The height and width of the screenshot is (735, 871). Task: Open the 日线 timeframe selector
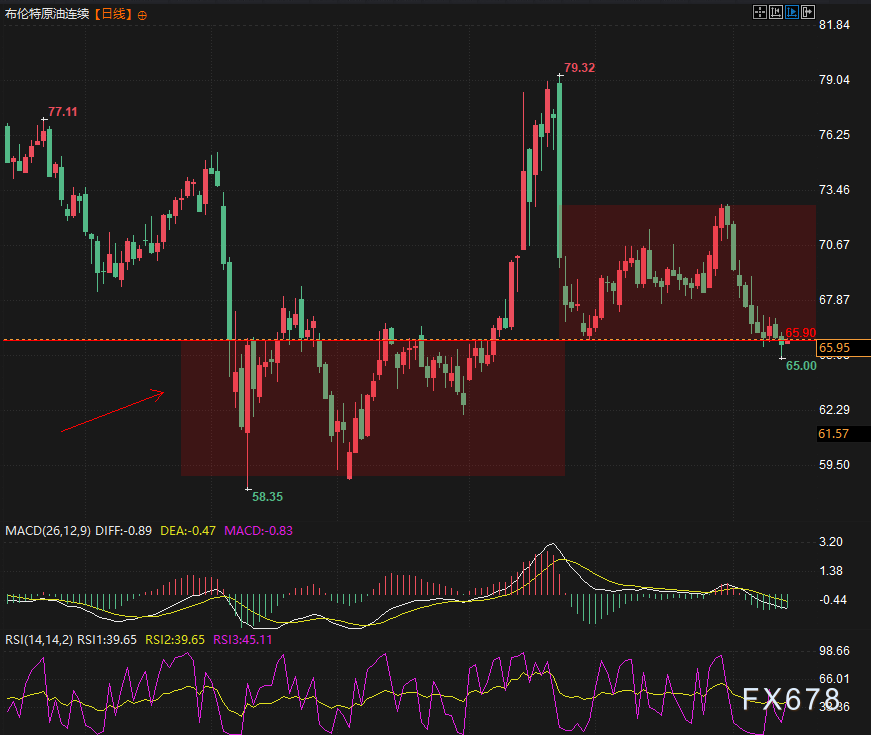[x=113, y=15]
